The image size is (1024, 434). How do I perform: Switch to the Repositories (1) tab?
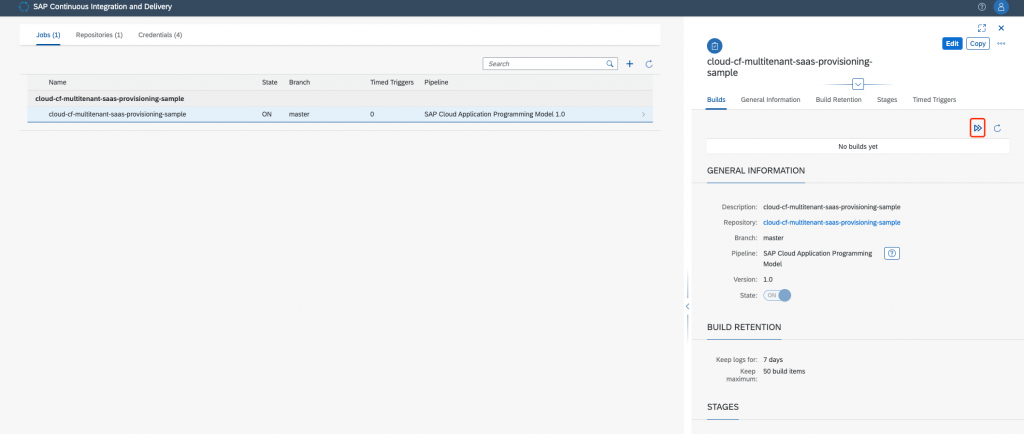point(99,35)
